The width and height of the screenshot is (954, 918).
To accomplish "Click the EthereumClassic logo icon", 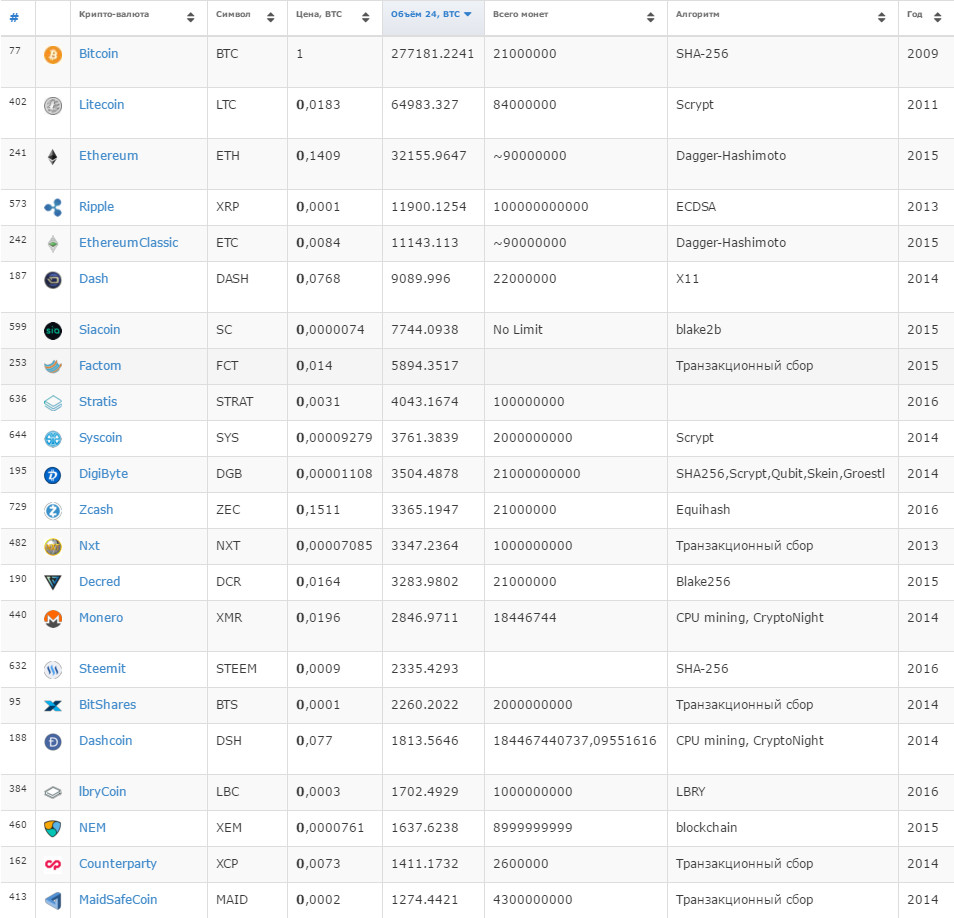I will click(53, 244).
